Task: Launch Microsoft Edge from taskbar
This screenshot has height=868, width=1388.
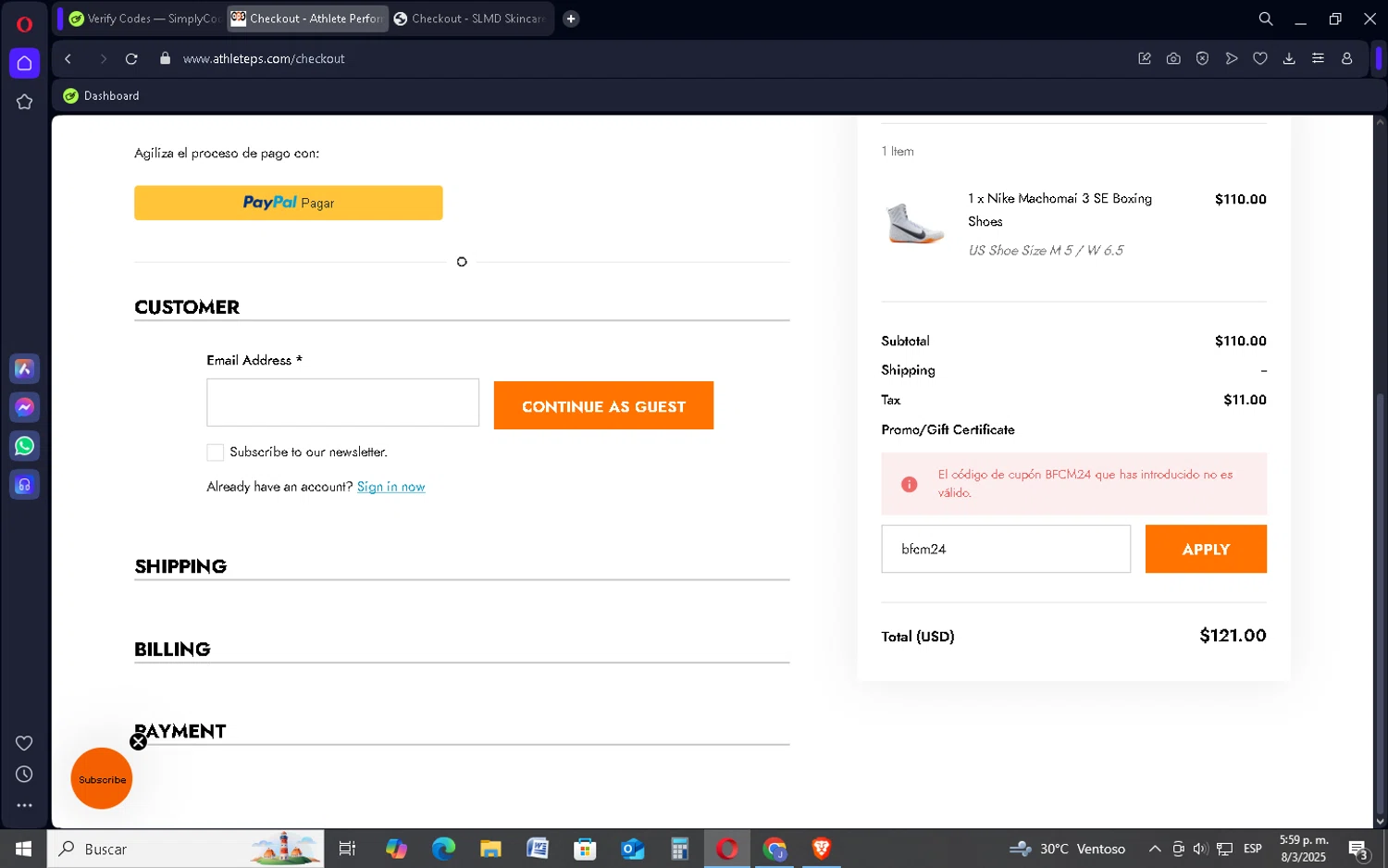Action: [x=443, y=849]
